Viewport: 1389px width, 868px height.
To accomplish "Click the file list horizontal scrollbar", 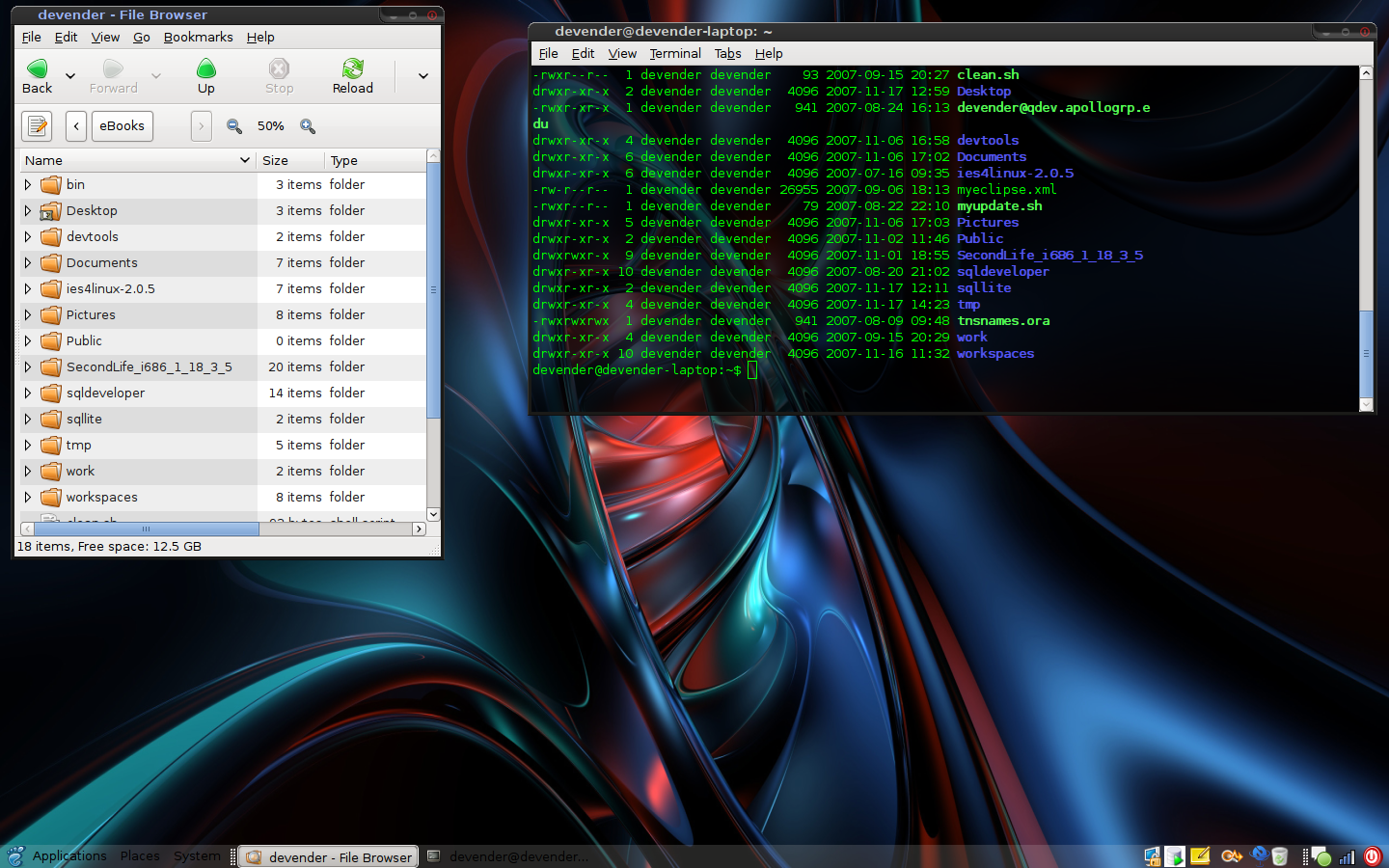I will click(x=145, y=529).
